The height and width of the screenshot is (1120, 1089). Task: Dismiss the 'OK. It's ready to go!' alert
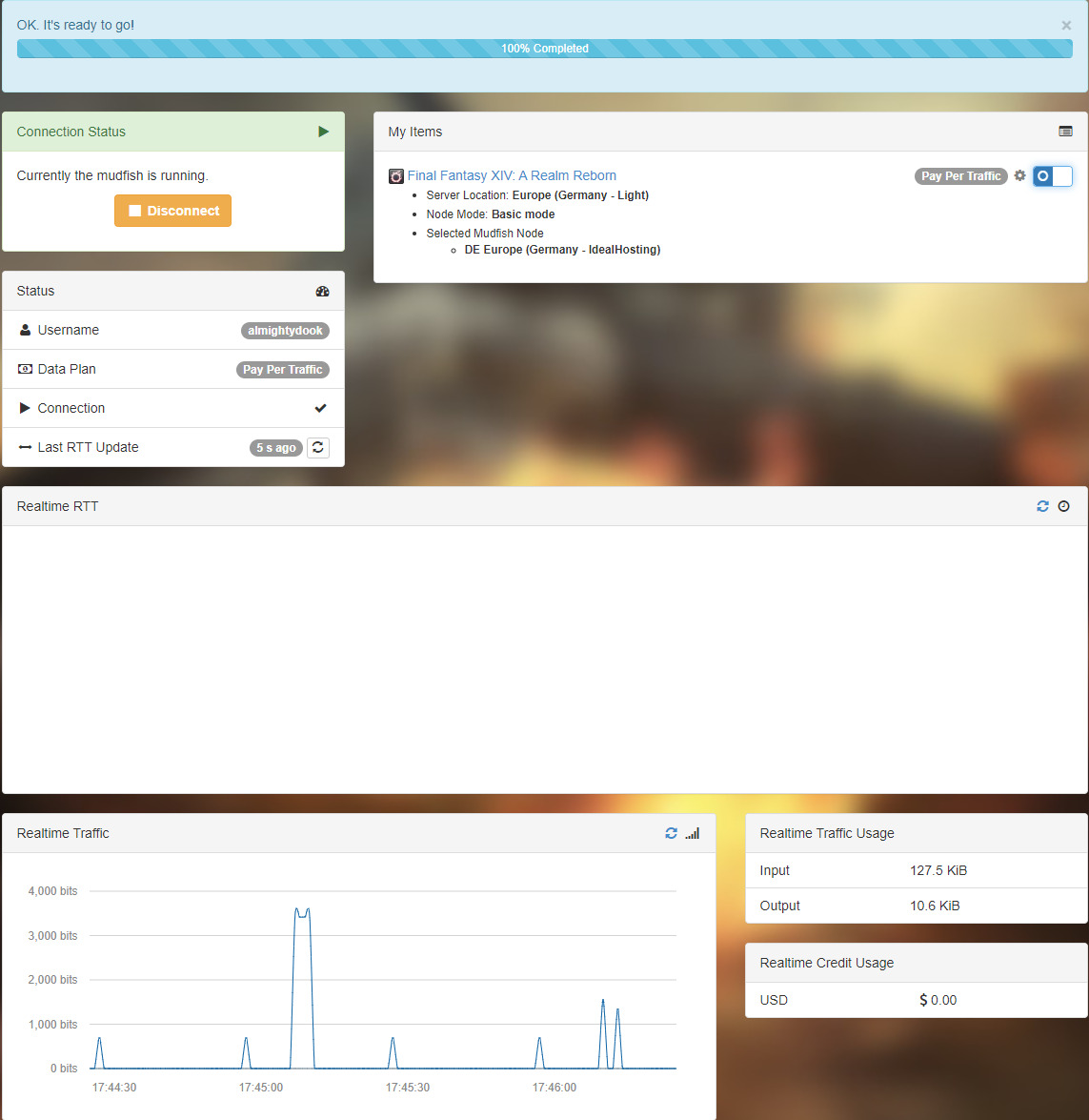1065,26
